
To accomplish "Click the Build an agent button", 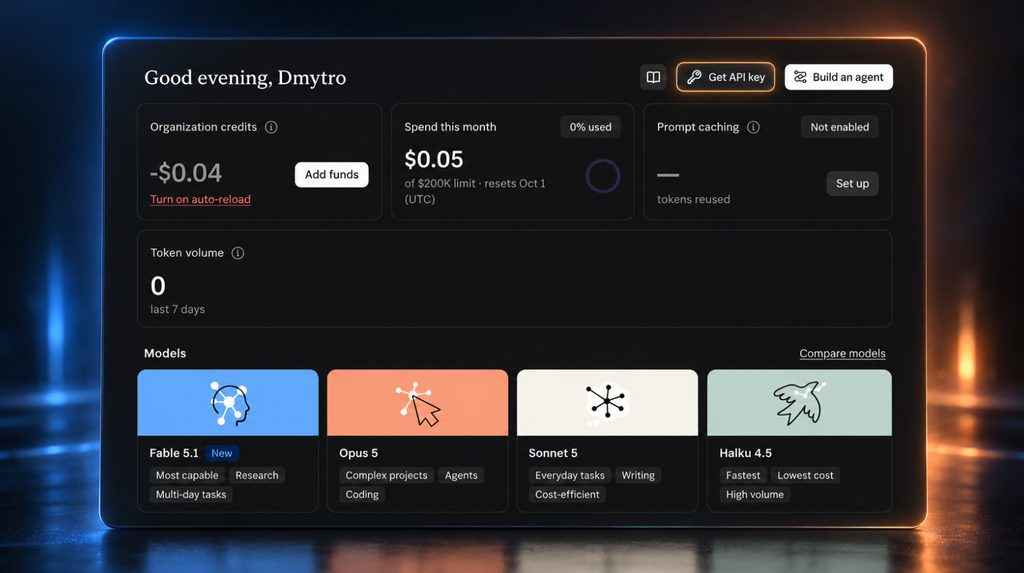I will 839,77.
